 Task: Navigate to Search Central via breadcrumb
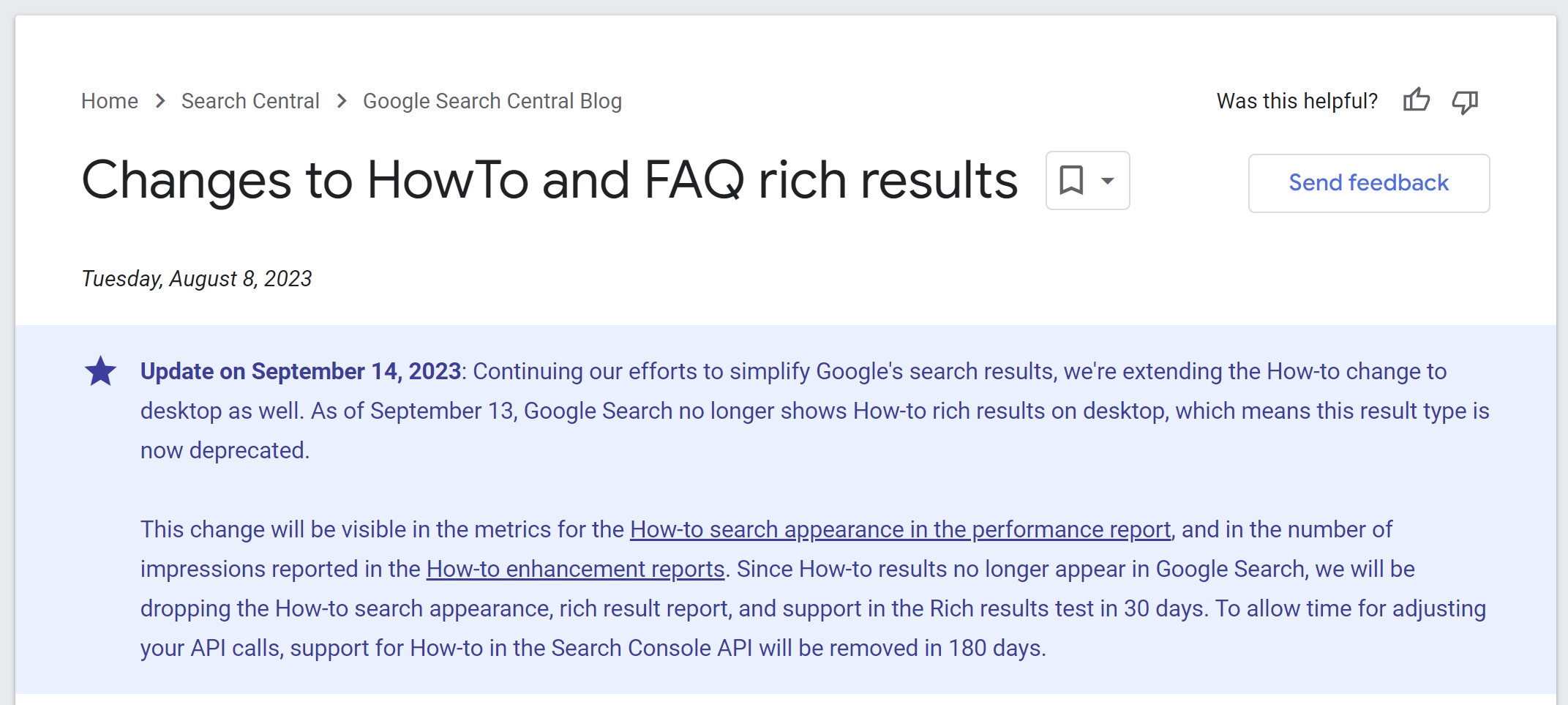pos(250,100)
